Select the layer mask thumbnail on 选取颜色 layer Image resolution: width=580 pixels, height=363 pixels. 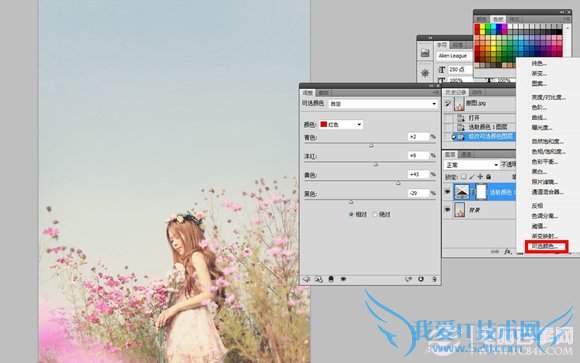point(481,192)
